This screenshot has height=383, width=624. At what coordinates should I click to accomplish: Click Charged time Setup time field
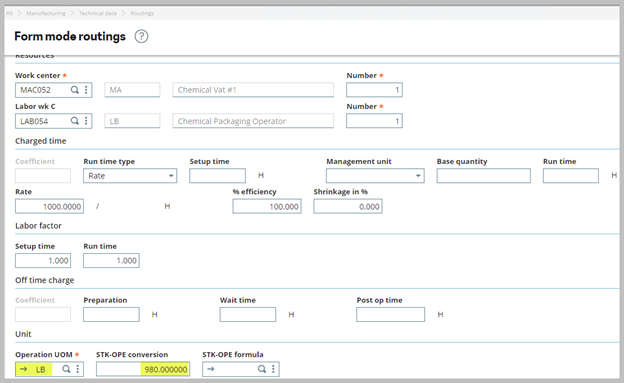(217, 176)
